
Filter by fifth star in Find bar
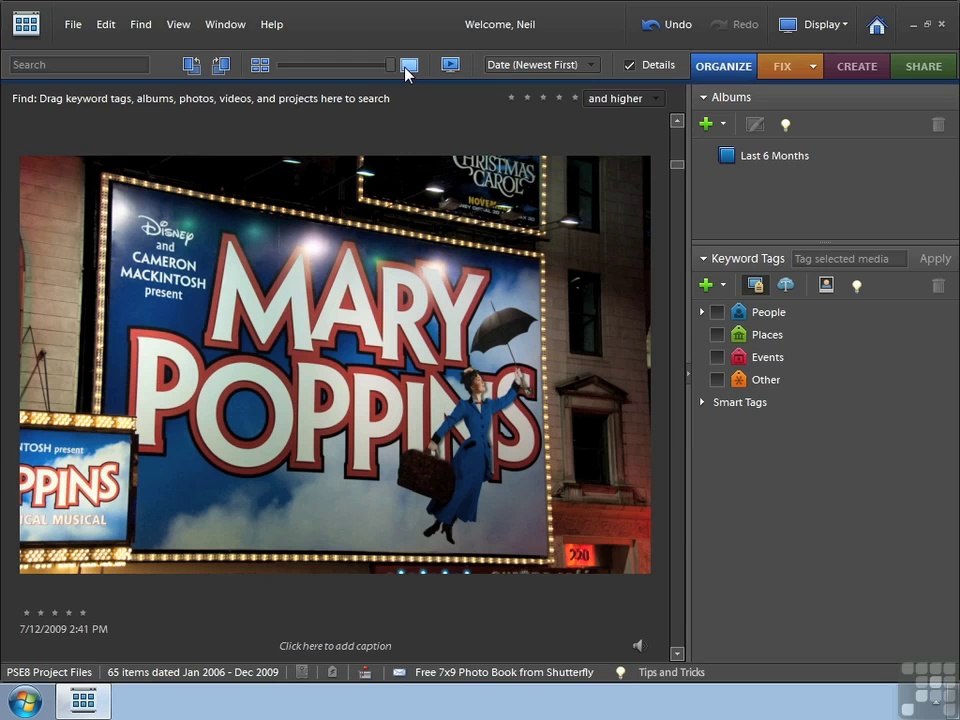(575, 97)
